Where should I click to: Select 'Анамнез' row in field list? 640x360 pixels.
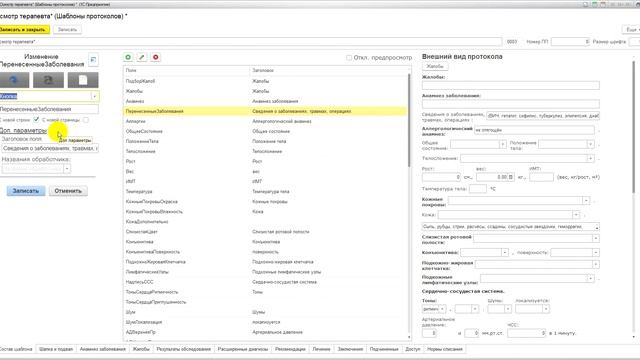pyautogui.click(x=265, y=101)
